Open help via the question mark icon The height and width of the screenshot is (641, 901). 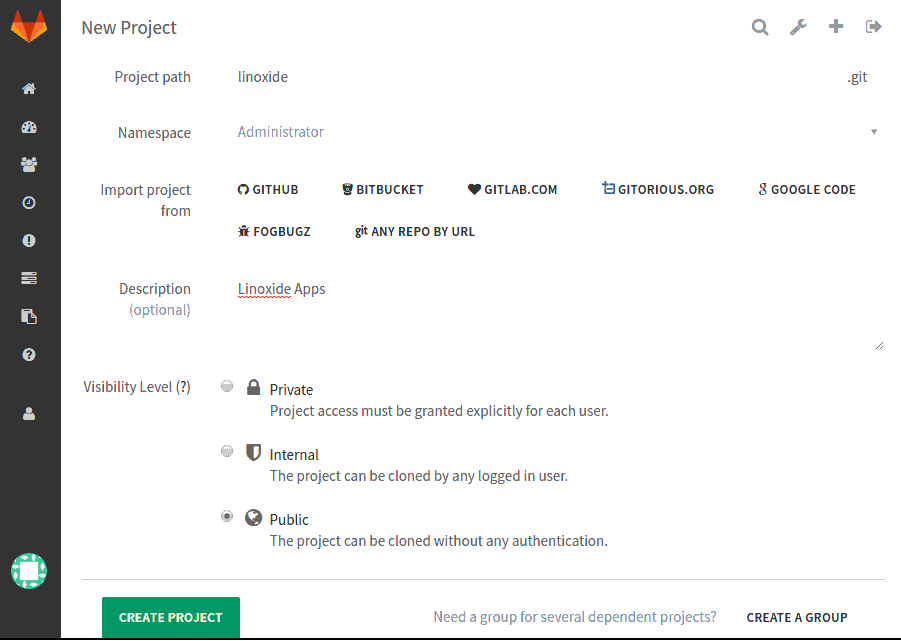click(29, 354)
